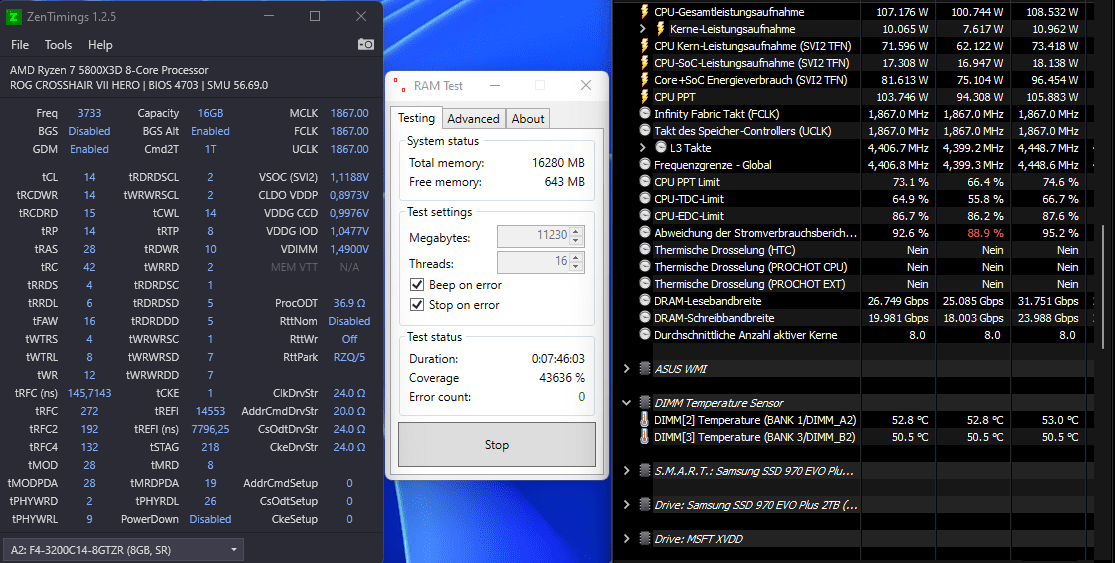Toggle the Beep on error checkbox

[417, 284]
